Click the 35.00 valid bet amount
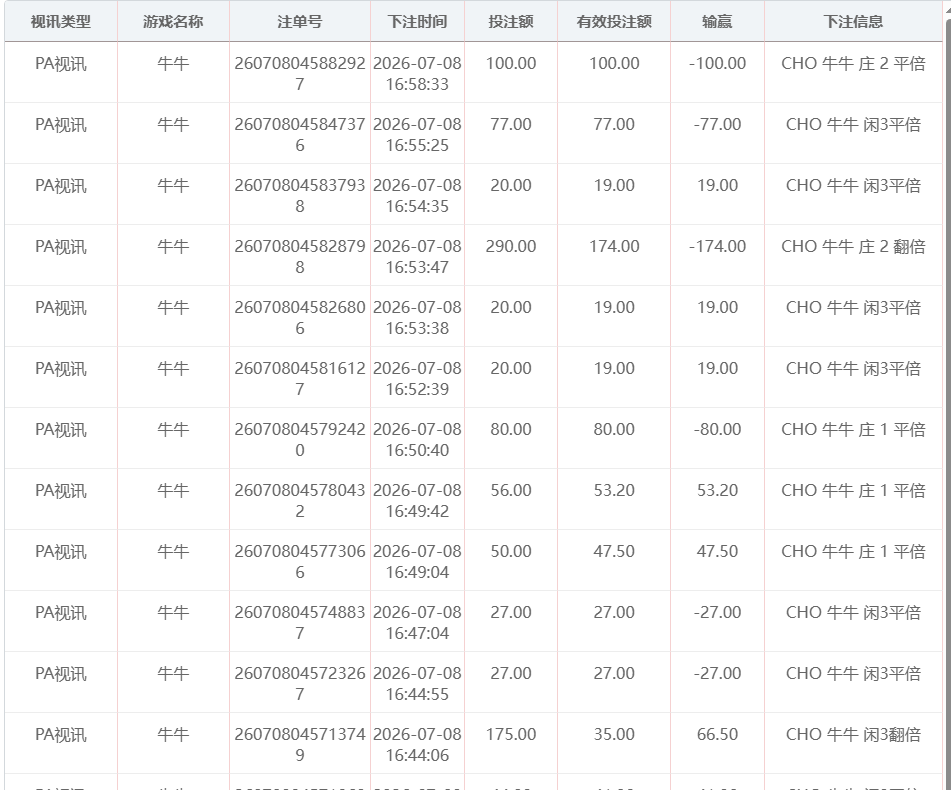 tap(614, 734)
